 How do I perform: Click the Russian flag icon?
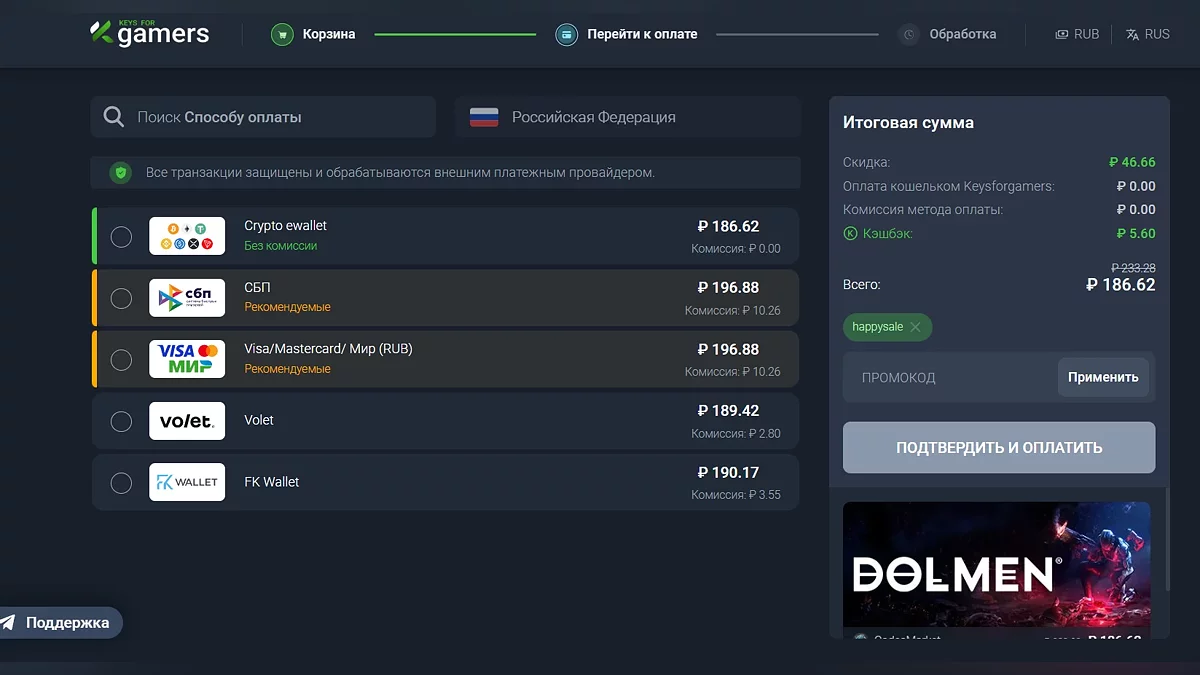tap(484, 117)
